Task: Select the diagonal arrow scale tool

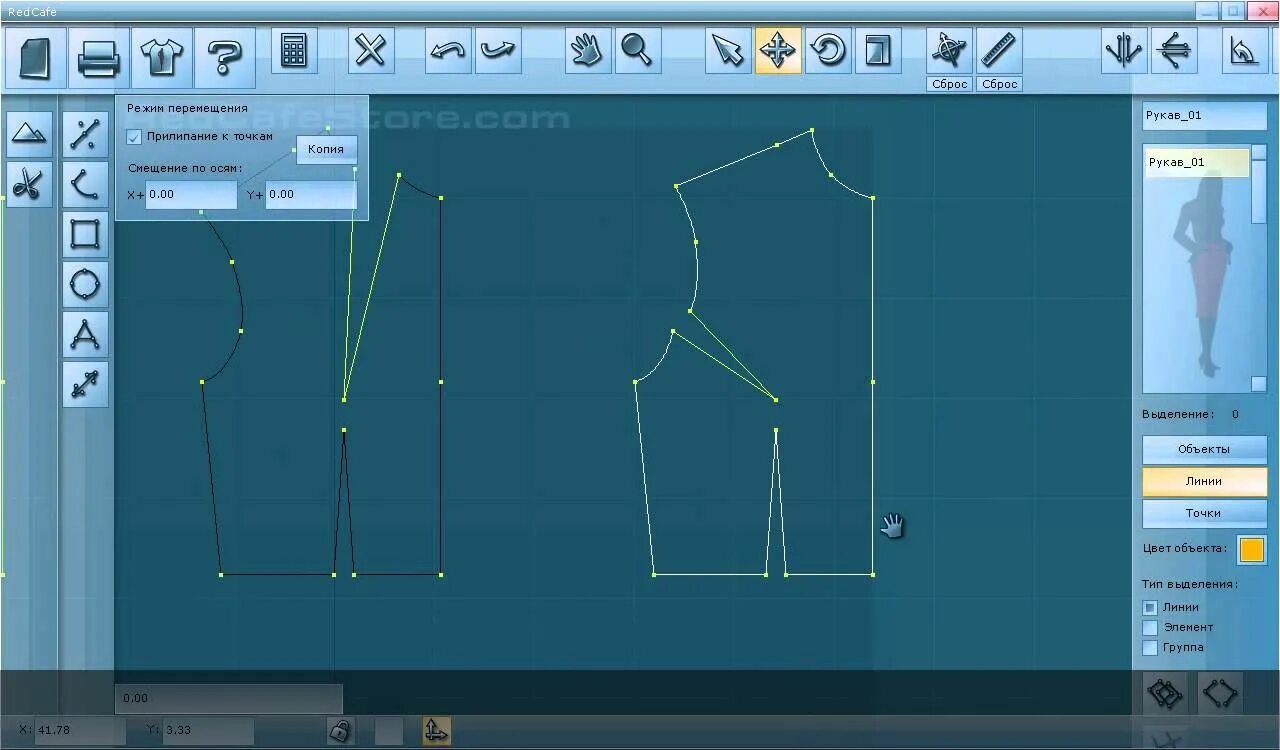Action: click(86, 384)
